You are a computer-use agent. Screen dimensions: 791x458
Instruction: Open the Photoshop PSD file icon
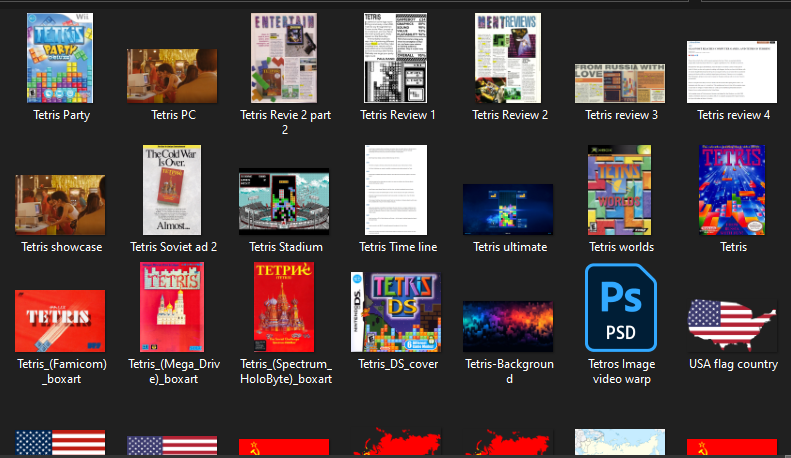620,307
